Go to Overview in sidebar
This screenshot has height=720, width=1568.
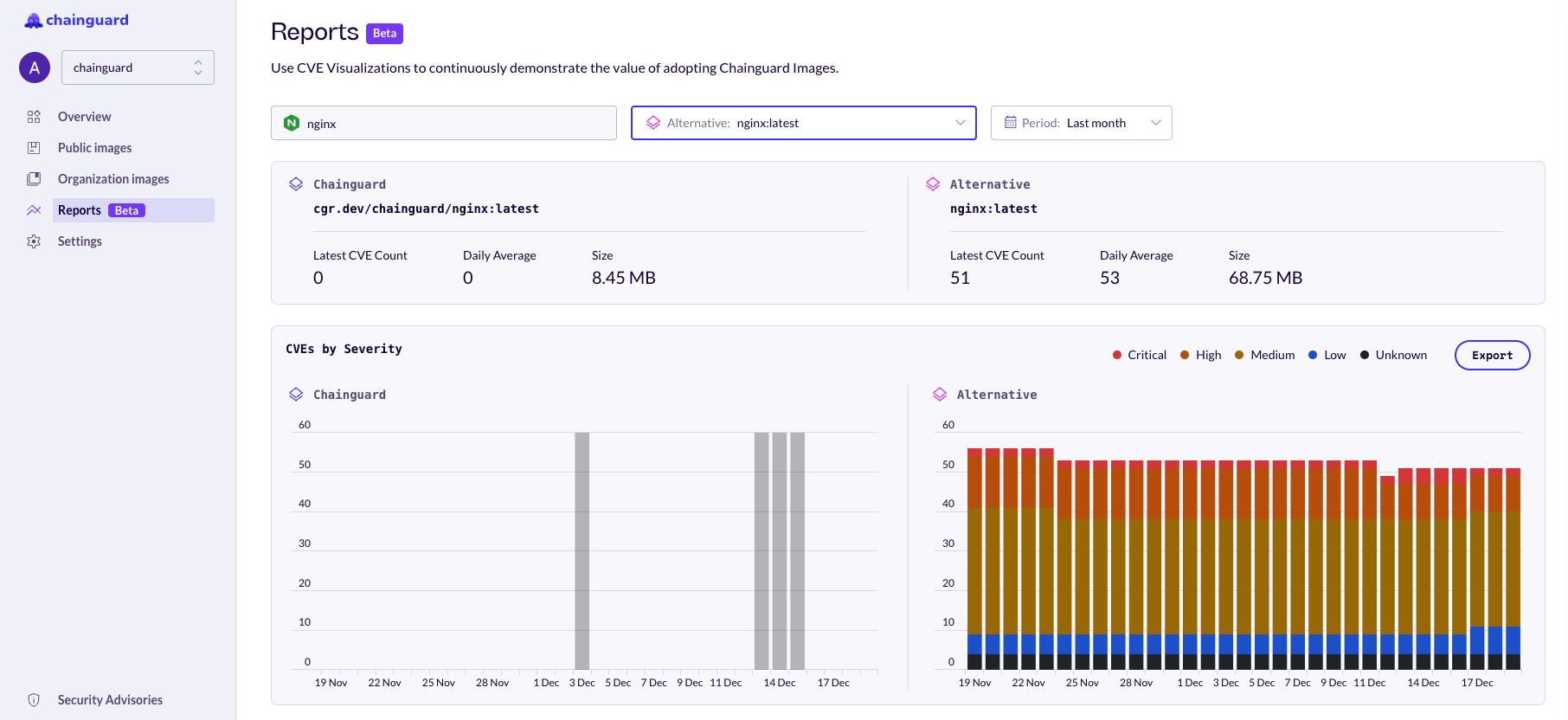click(84, 117)
